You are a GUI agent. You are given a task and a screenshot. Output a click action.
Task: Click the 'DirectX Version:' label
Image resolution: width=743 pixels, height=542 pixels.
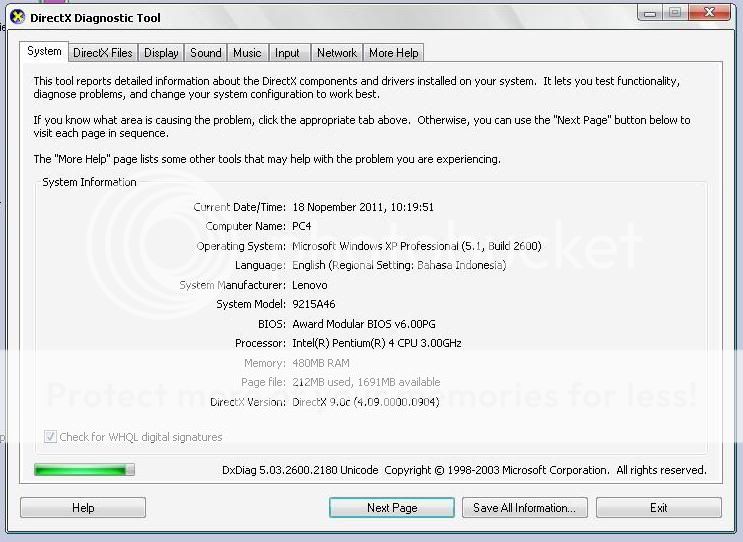click(248, 402)
